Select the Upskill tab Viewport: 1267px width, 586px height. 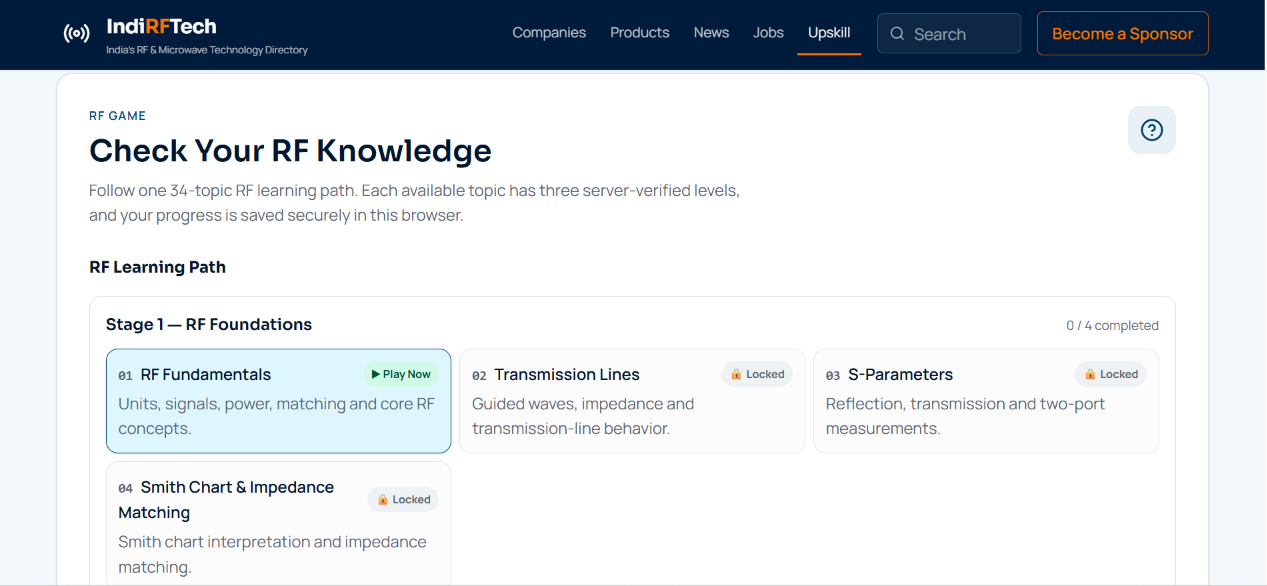(x=829, y=33)
